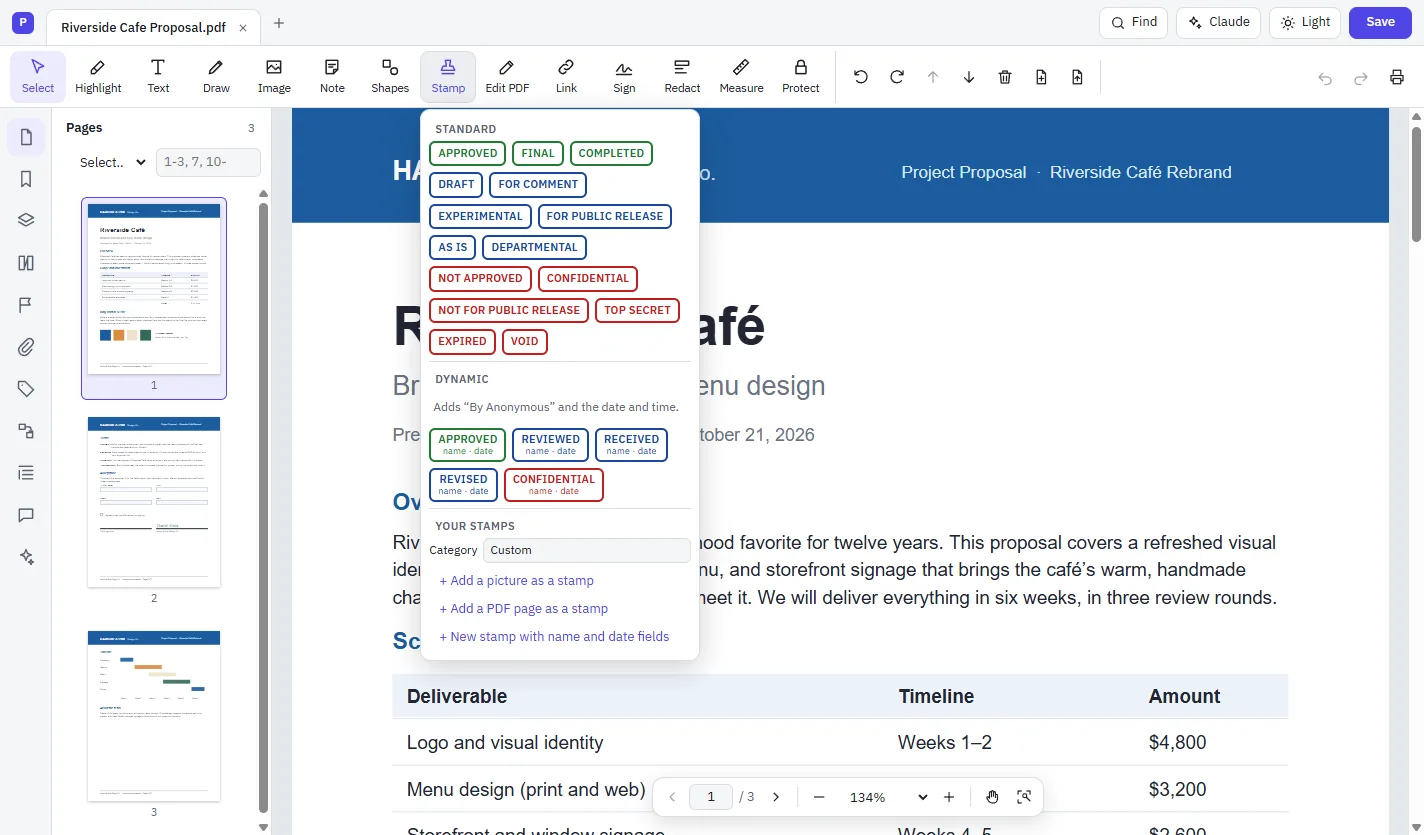Open the stamp Category dropdown set to Custom
1424x835 pixels.
pyautogui.click(x=587, y=550)
